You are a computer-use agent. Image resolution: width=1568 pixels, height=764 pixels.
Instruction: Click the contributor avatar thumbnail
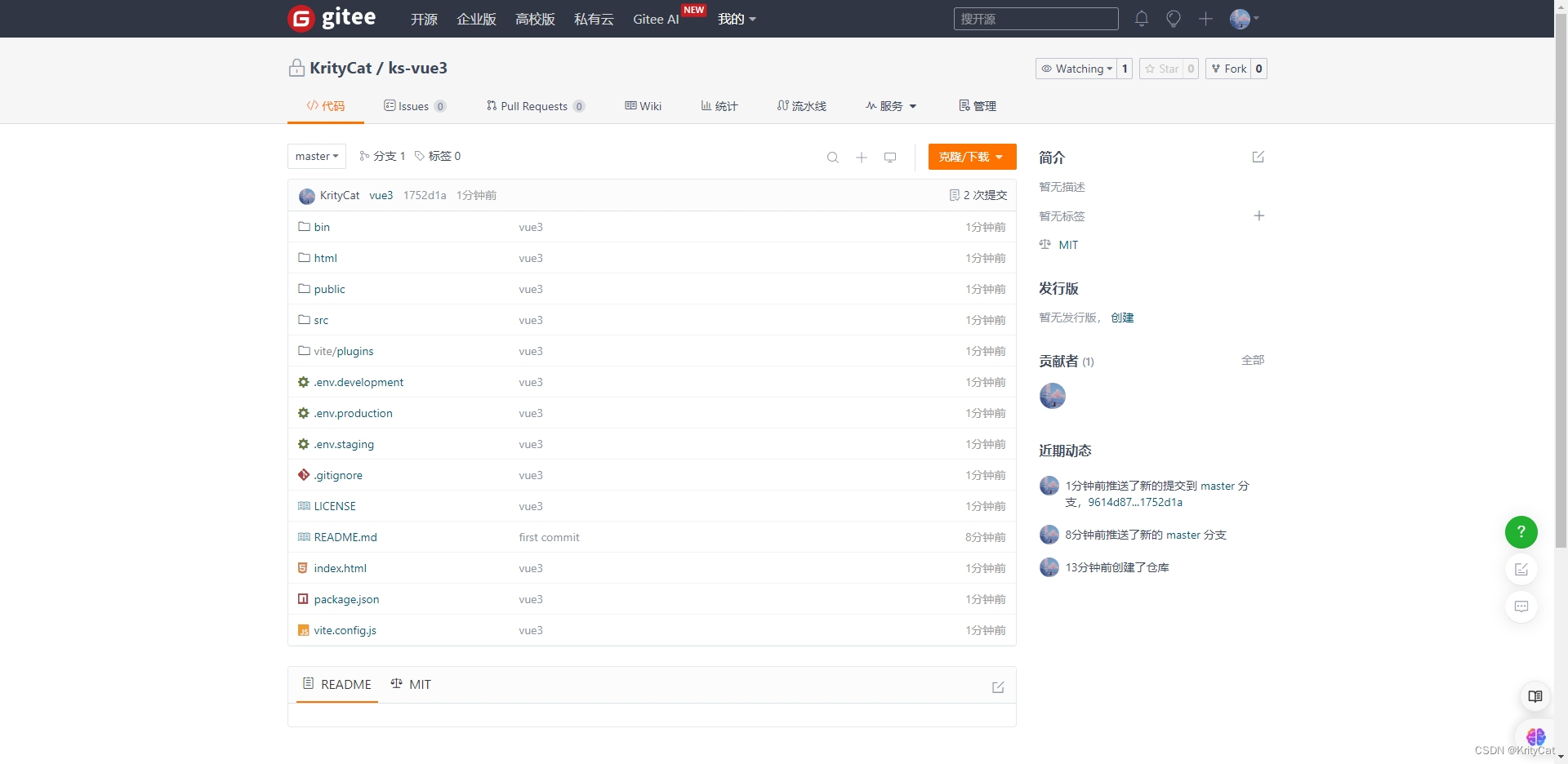click(1053, 396)
